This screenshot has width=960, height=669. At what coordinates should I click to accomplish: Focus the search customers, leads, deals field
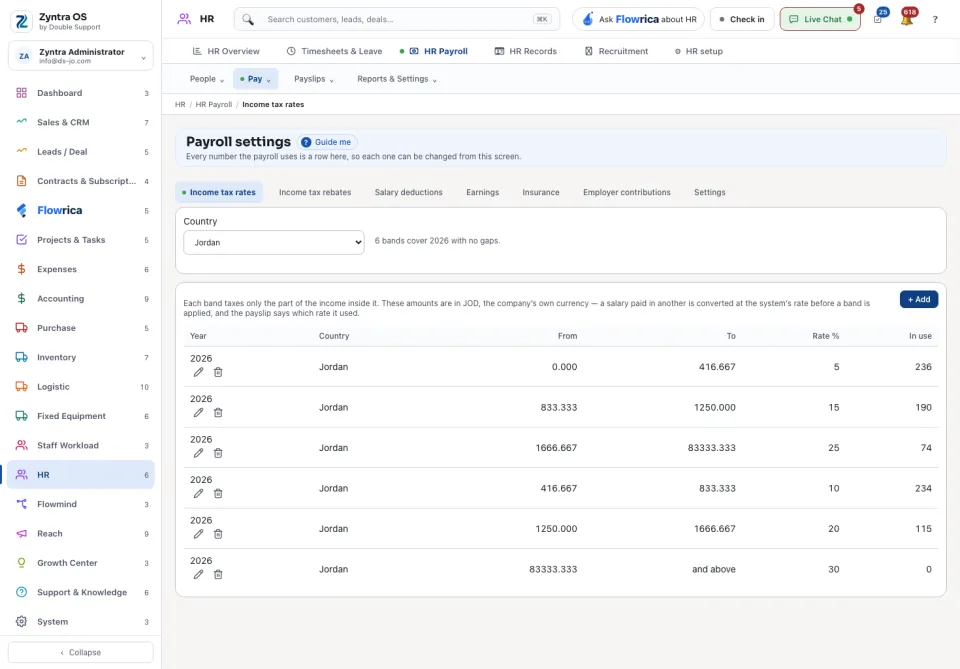coord(397,20)
